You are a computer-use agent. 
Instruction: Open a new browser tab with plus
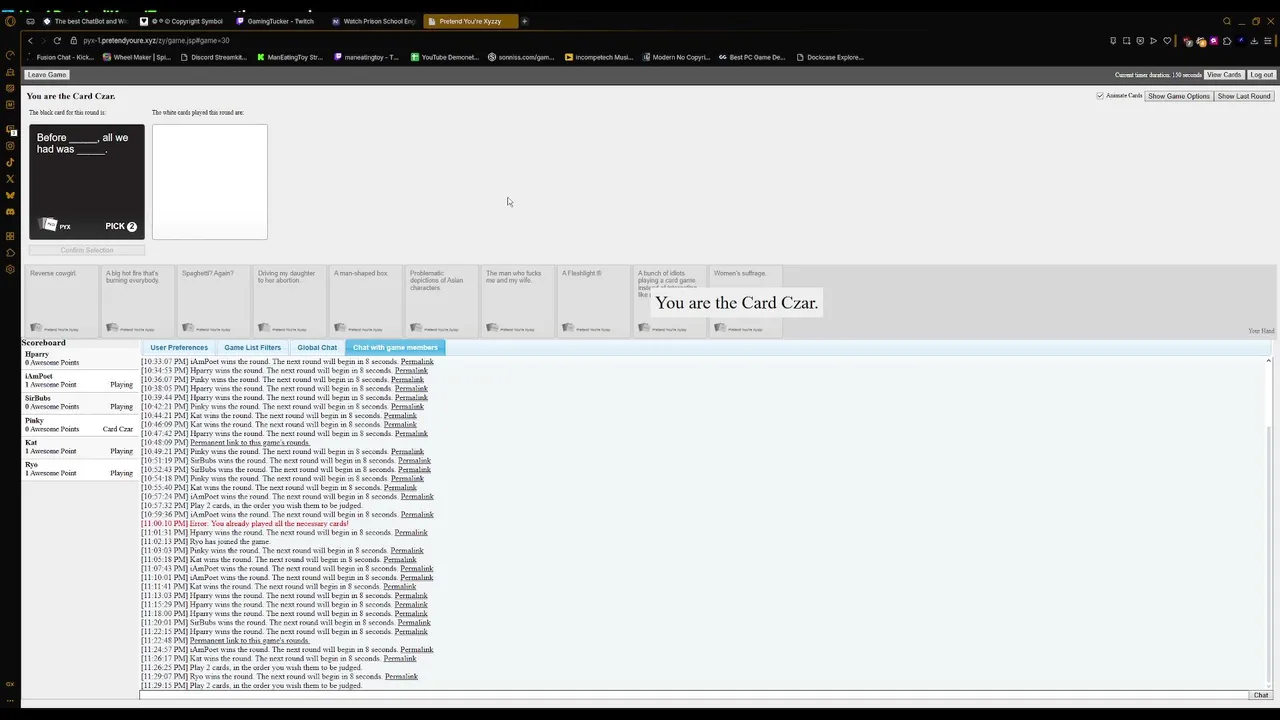(524, 21)
